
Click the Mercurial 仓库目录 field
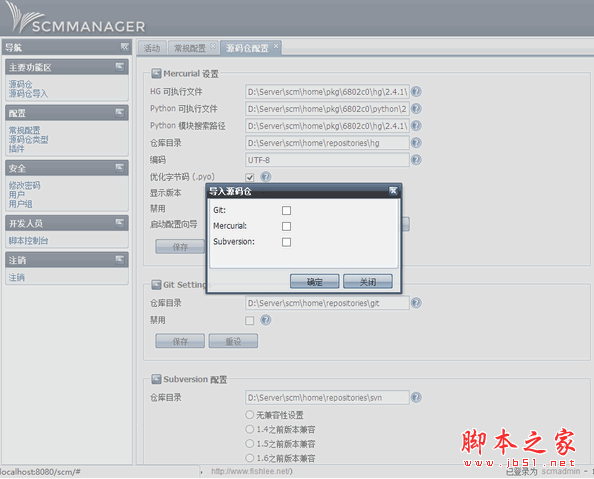point(327,143)
